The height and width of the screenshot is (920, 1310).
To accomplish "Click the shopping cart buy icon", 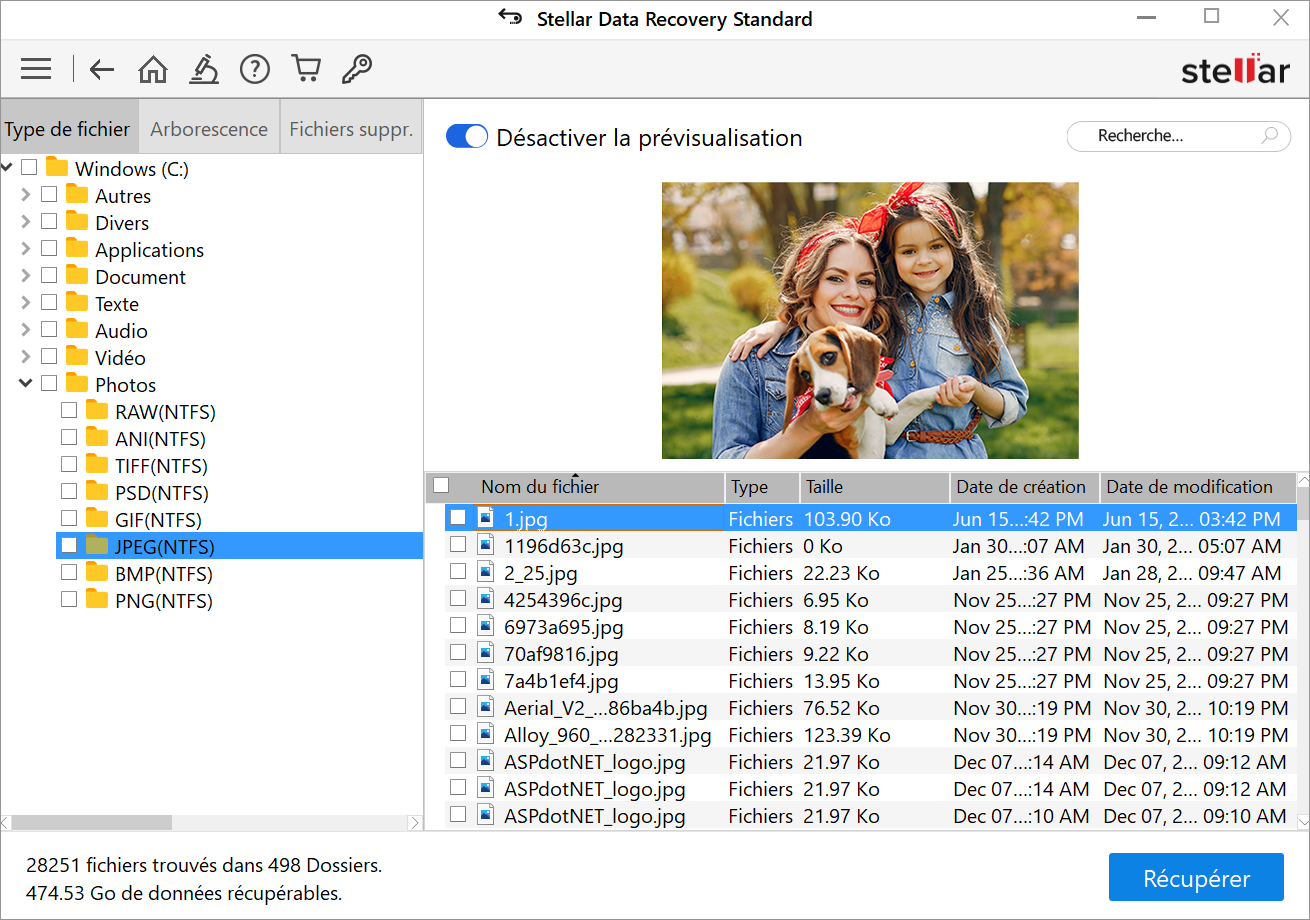I will [306, 69].
